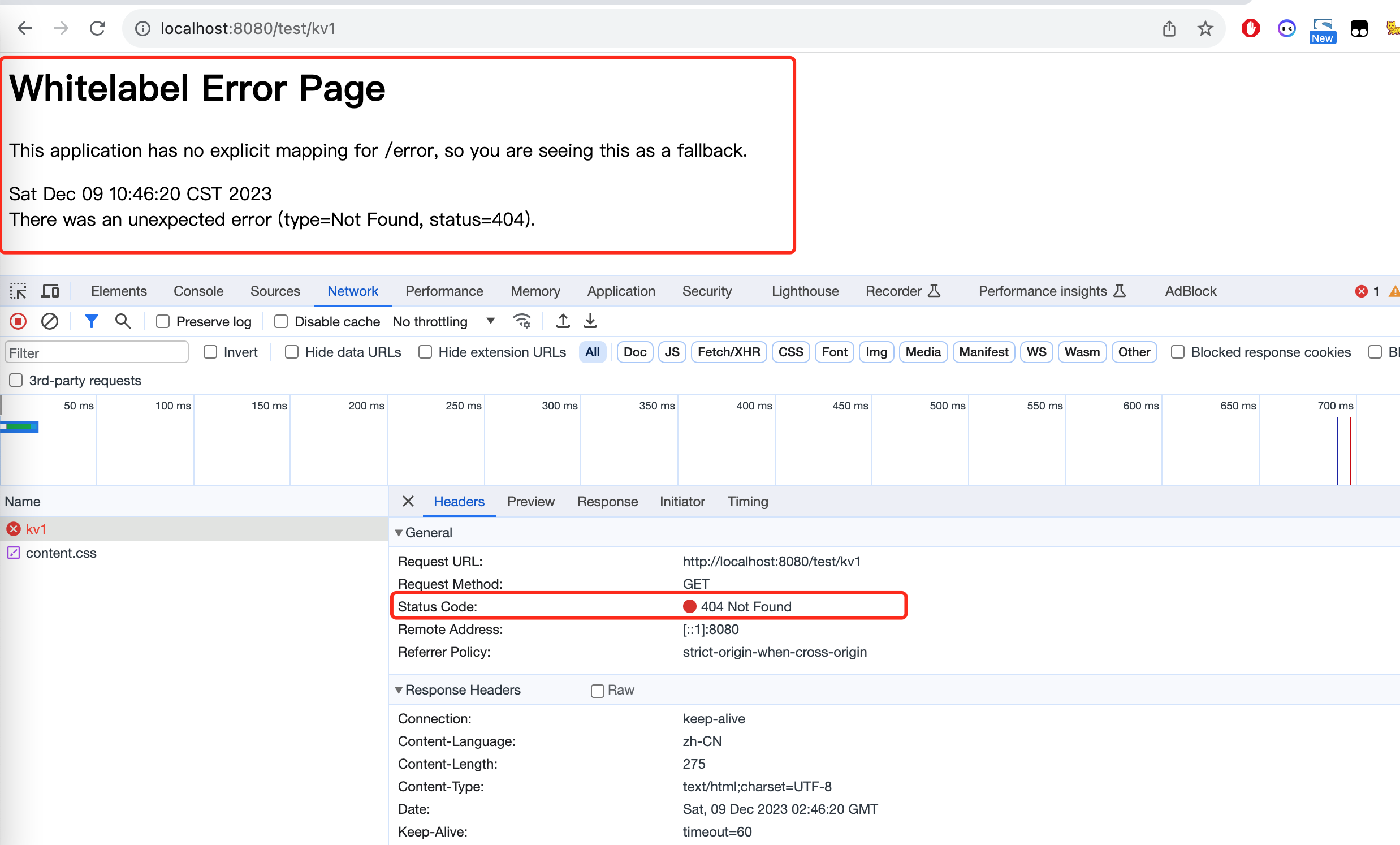The image size is (1400, 845).
Task: Click the Filter input field
Action: tap(95, 353)
